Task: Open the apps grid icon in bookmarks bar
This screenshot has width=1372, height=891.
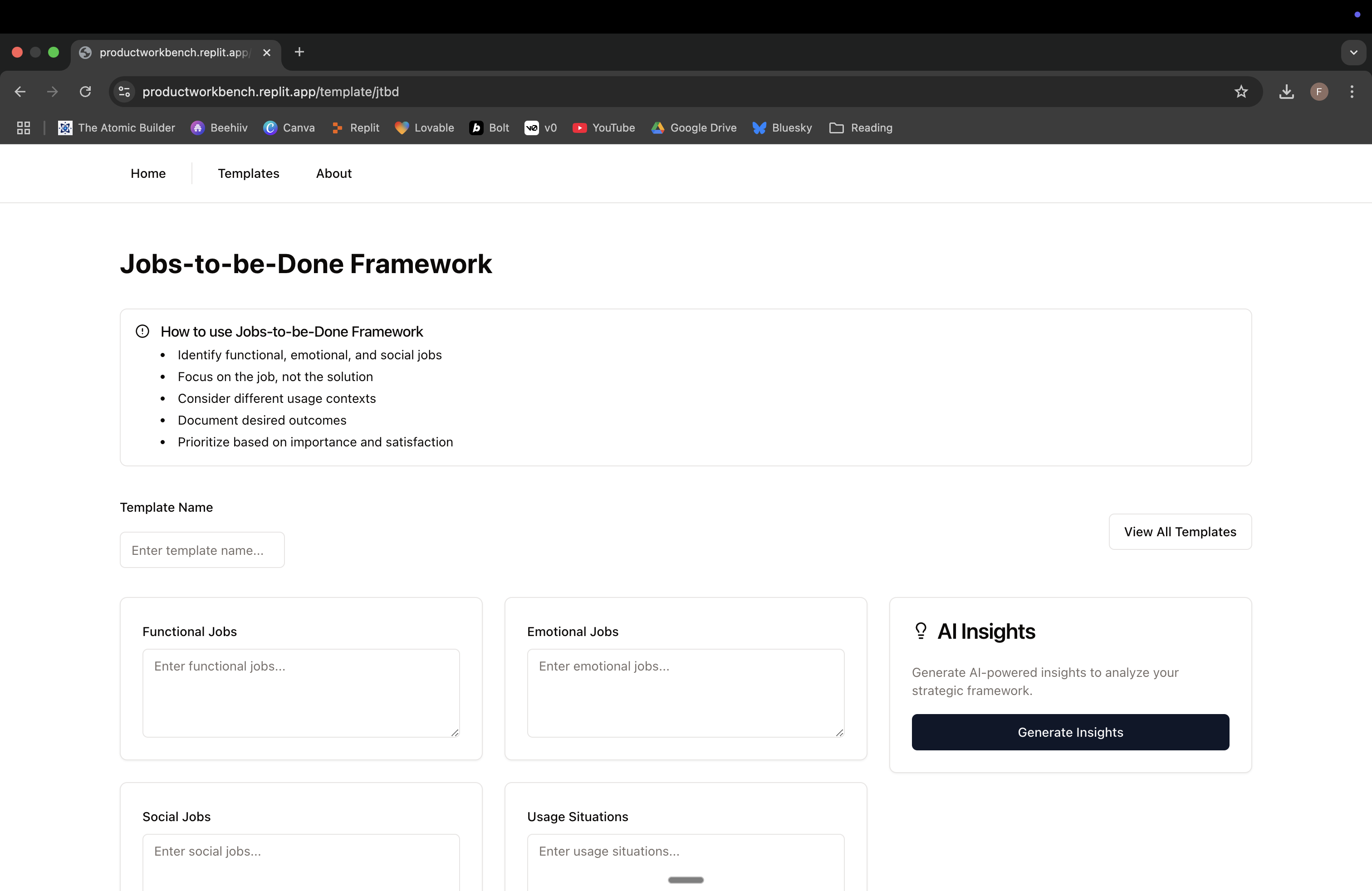Action: 24,128
